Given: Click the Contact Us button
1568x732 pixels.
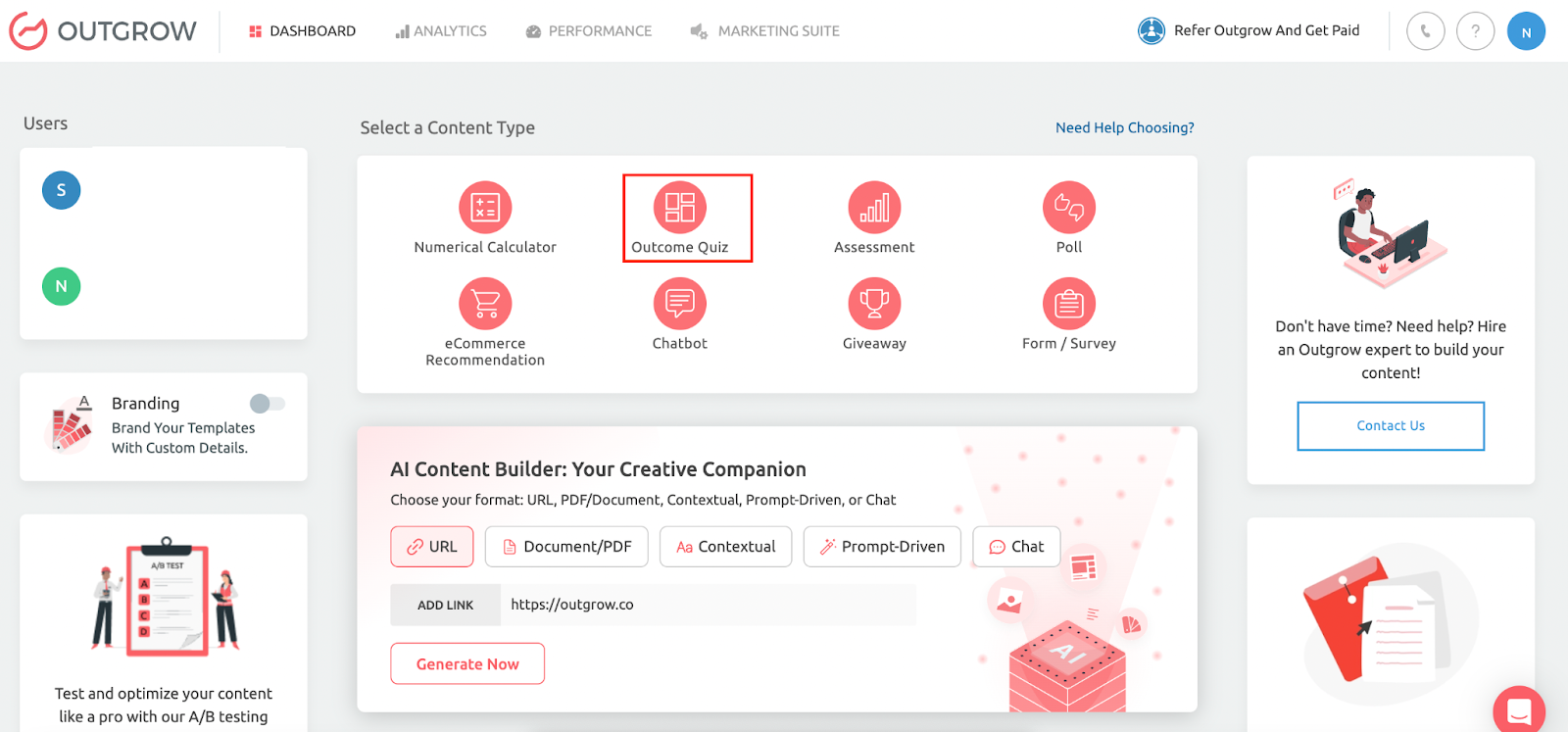Looking at the screenshot, I should pos(1391,426).
